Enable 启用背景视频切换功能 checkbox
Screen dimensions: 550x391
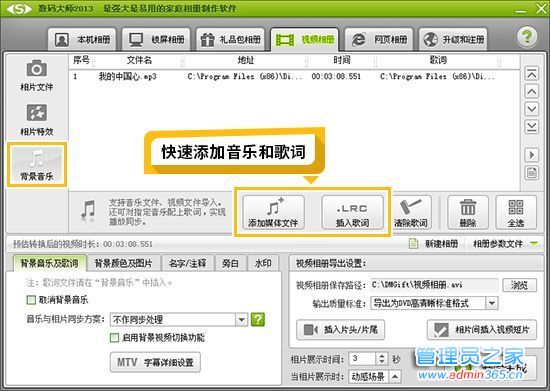point(114,338)
